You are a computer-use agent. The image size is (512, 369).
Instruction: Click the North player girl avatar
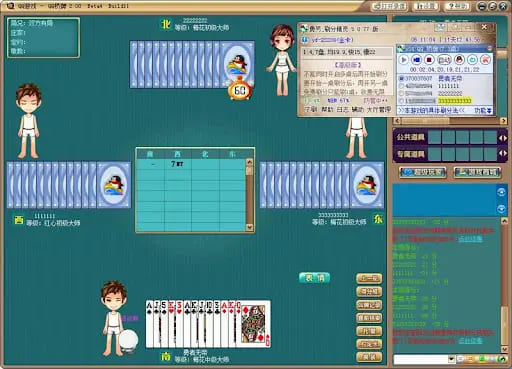(x=282, y=60)
